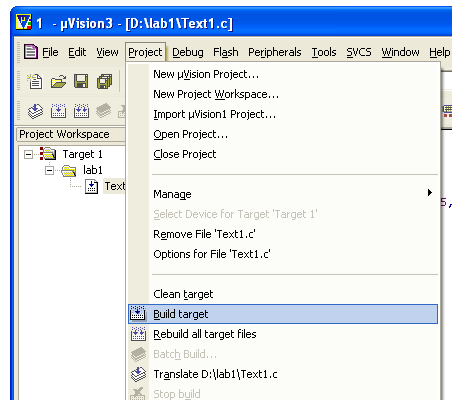
Task: Click the Open file folder icon
Action: pos(58,81)
